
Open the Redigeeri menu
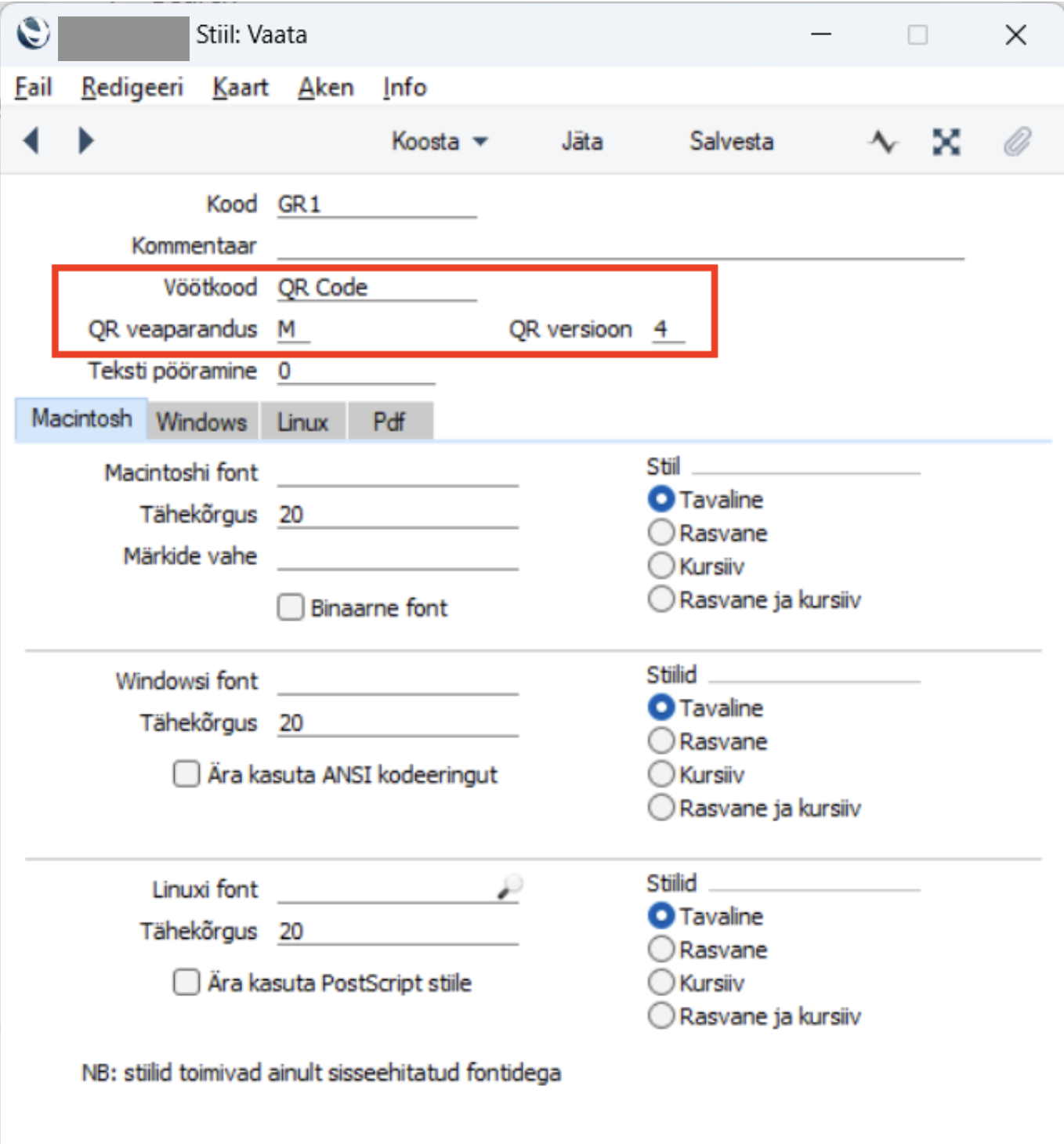132,87
